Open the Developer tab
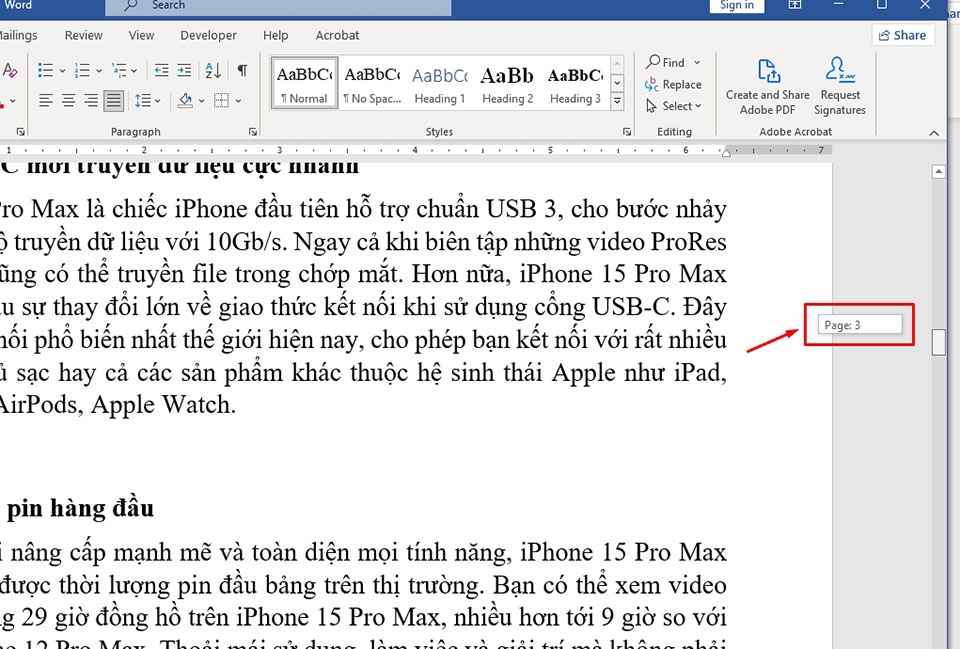This screenshot has width=960, height=649. coord(208,36)
